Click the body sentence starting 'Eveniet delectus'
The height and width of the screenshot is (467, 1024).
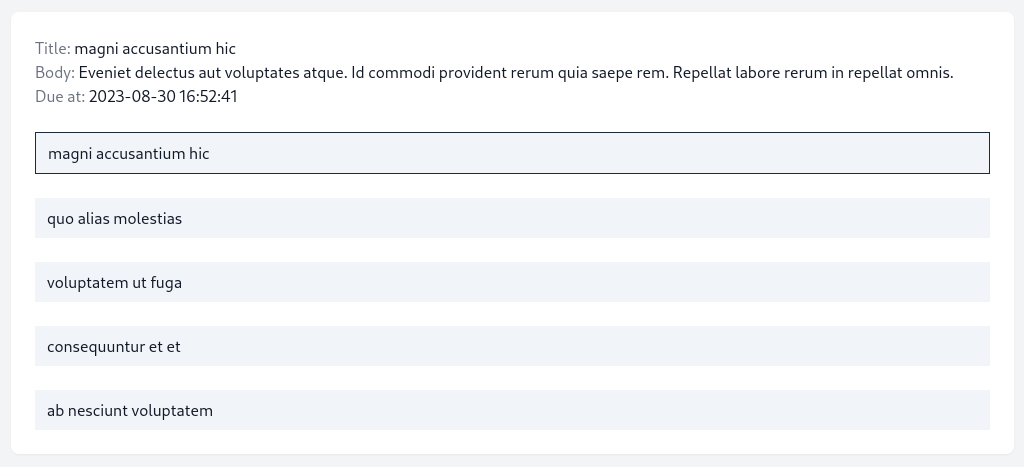[213, 72]
